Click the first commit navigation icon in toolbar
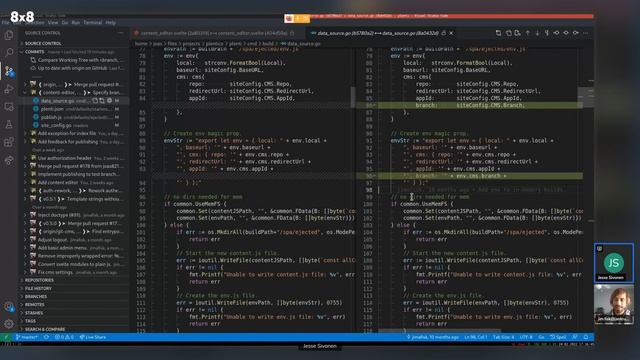 (556, 33)
